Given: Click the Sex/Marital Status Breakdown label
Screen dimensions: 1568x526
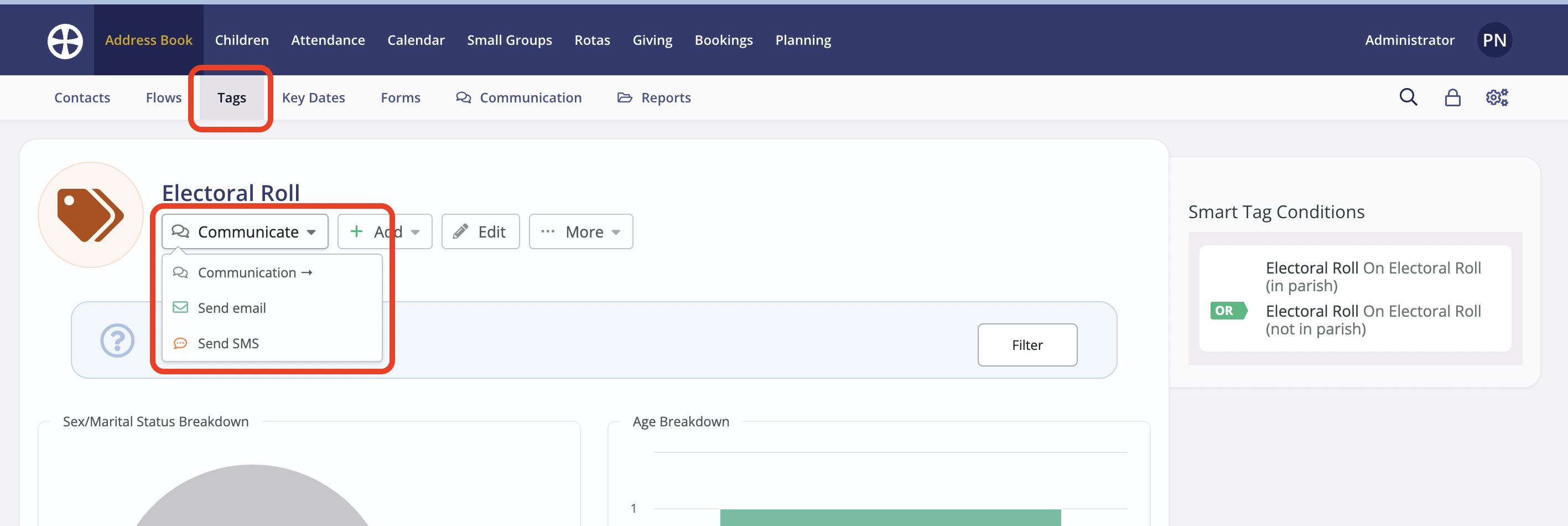Looking at the screenshot, I should pyautogui.click(x=156, y=421).
